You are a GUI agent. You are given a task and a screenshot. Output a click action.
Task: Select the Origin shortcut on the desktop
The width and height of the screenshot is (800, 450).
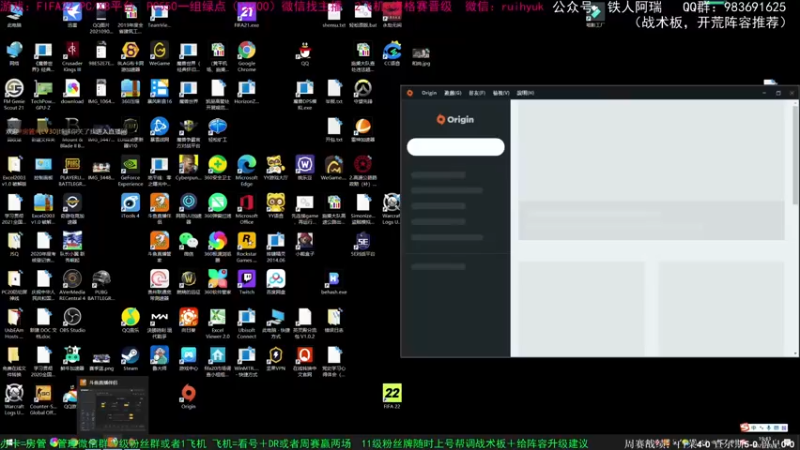(x=188, y=396)
